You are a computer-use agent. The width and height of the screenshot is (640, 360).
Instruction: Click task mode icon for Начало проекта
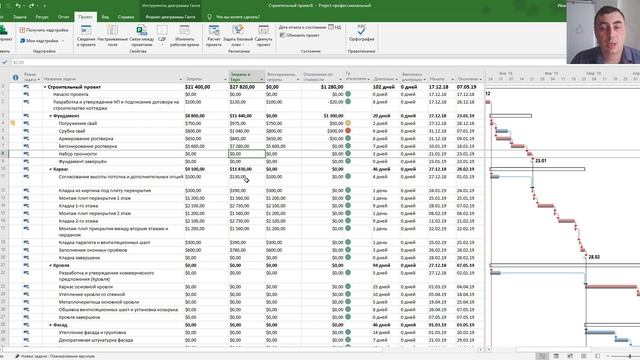click(x=27, y=94)
